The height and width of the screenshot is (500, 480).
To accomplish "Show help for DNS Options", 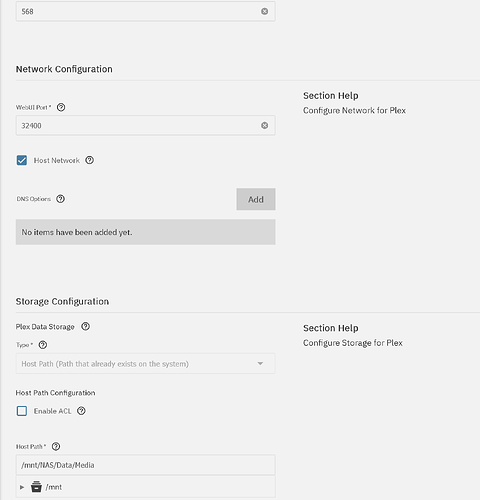I will point(60,199).
